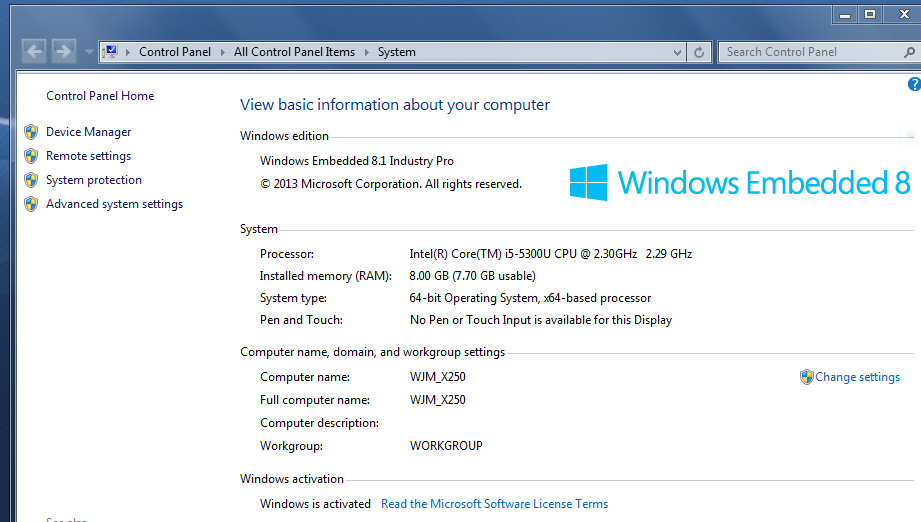The width and height of the screenshot is (921, 522).
Task: Go to Control Panel Home
Action: pos(100,96)
